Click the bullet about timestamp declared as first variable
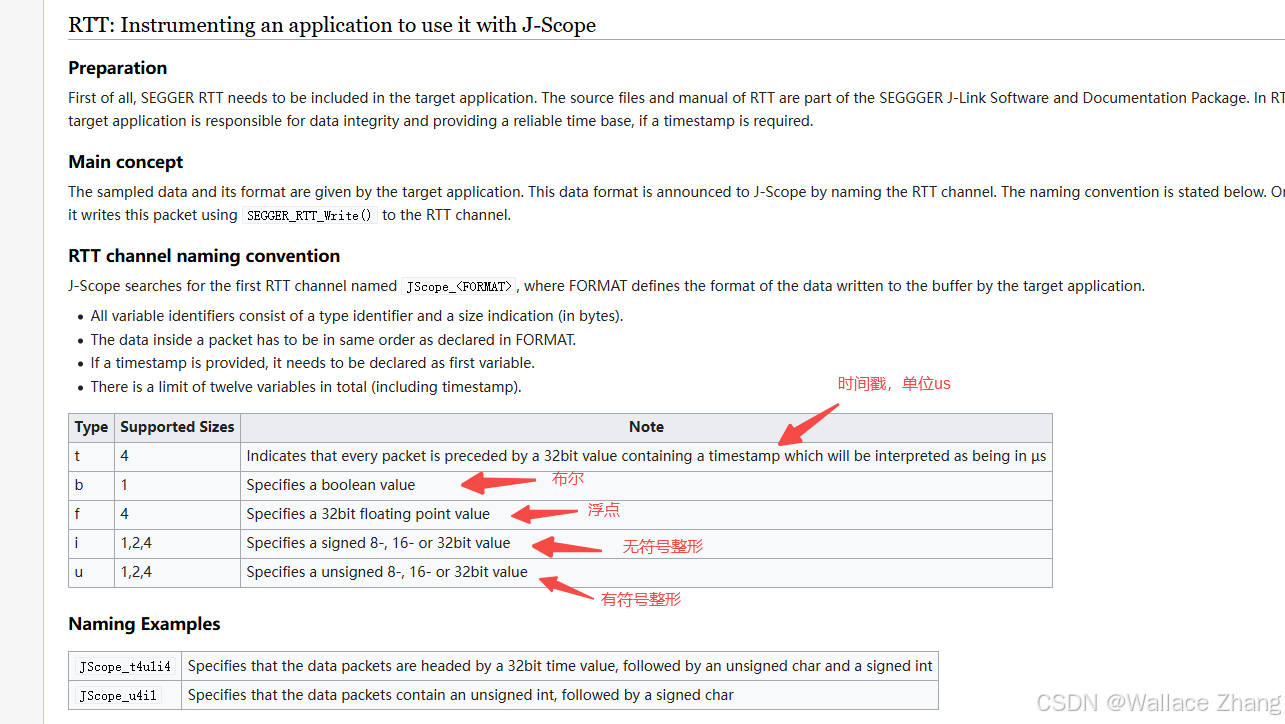Screen dimensions: 1285x724 [312, 363]
